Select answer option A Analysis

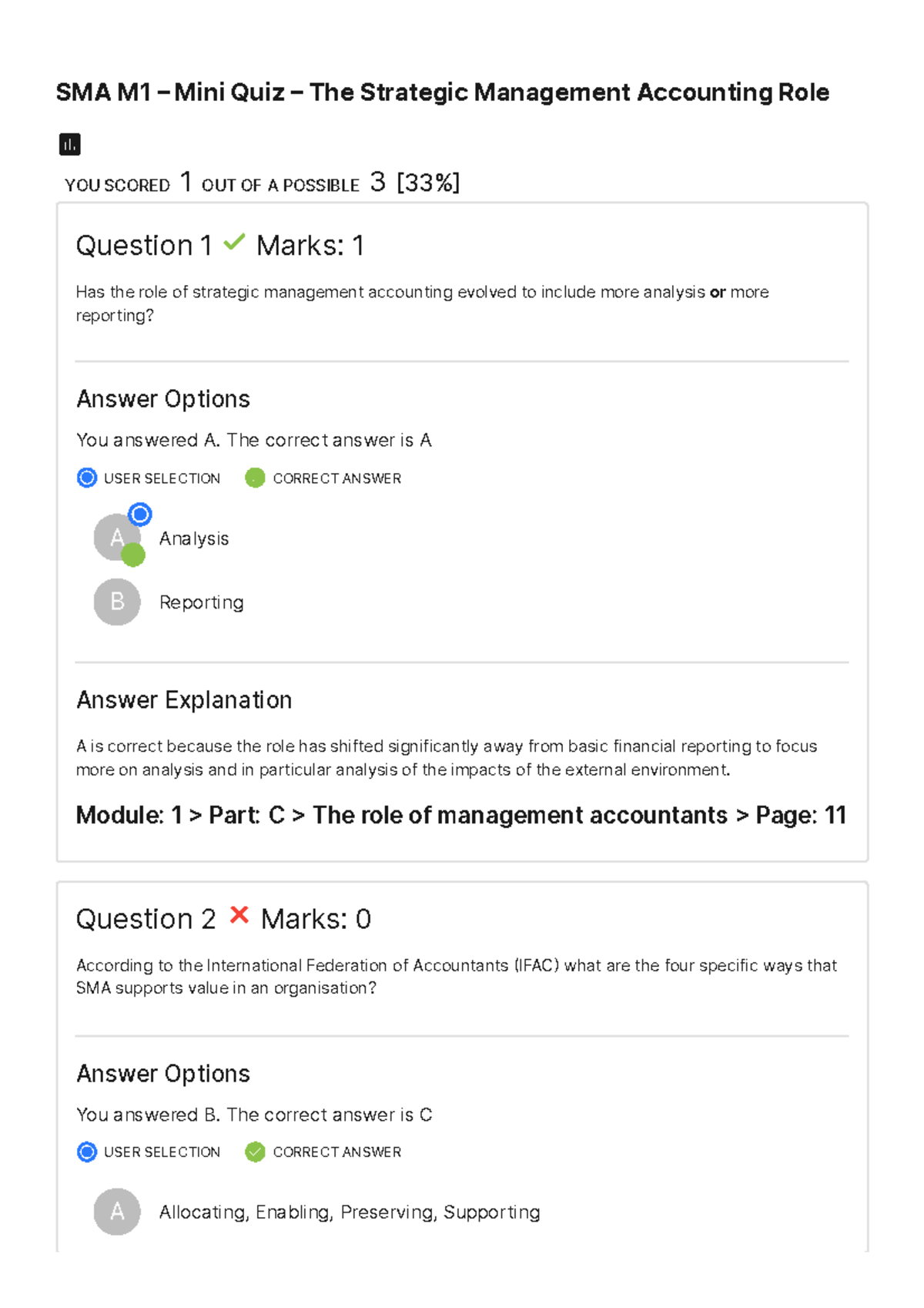click(x=194, y=538)
